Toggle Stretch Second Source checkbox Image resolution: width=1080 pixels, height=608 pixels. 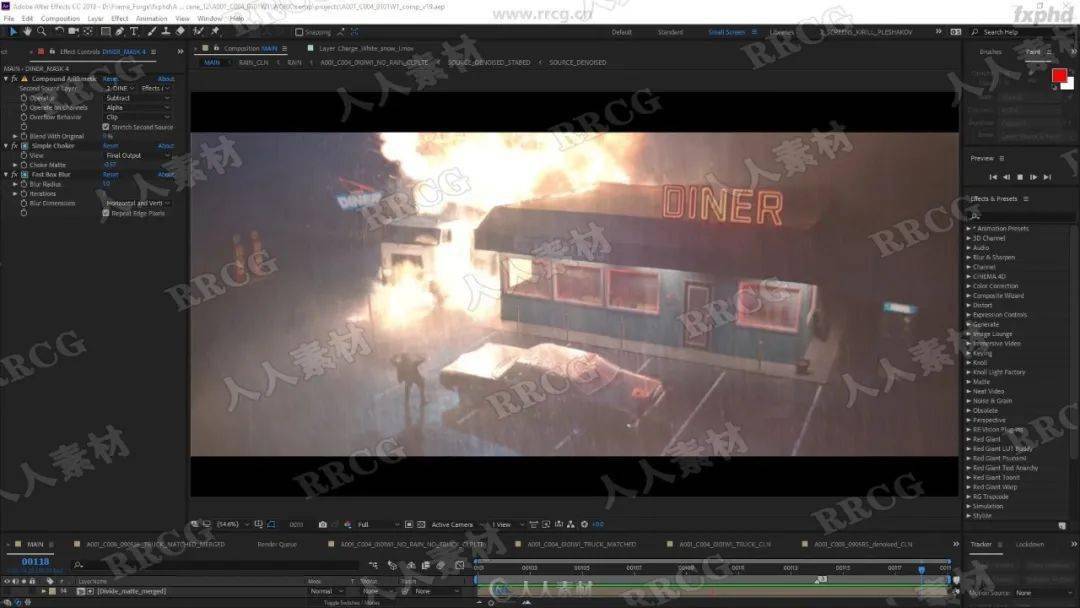105,127
